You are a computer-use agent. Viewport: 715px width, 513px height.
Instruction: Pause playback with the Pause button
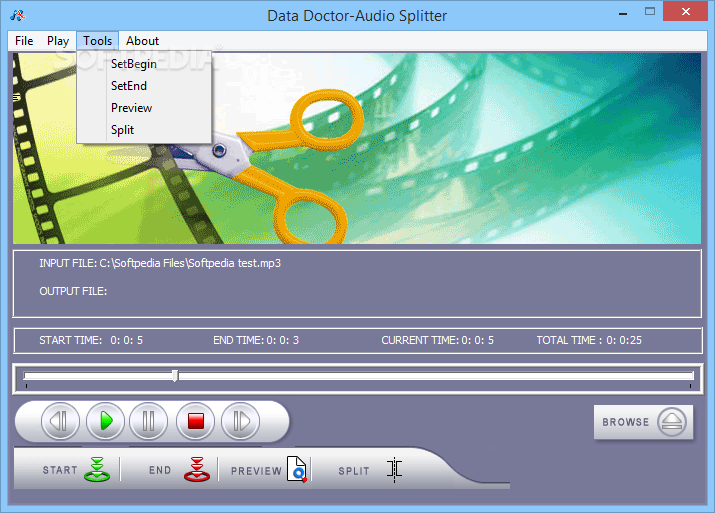[149, 421]
